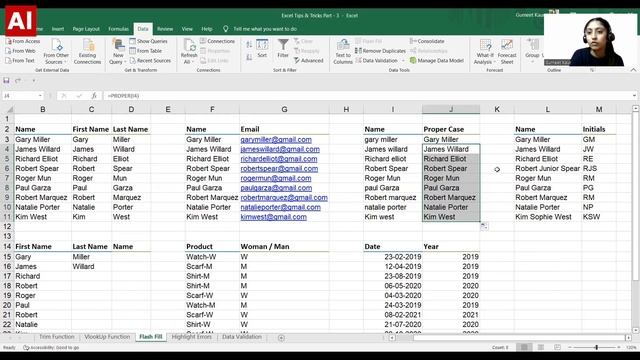Follow the jameswillard@gmail.com link

280,149
